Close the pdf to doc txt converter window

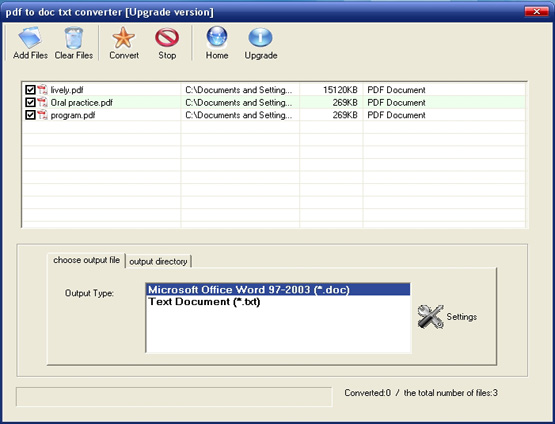tap(537, 12)
